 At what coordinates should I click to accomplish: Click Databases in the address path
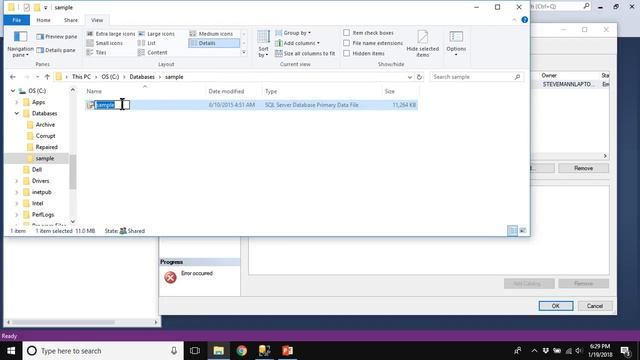pyautogui.click(x=142, y=77)
